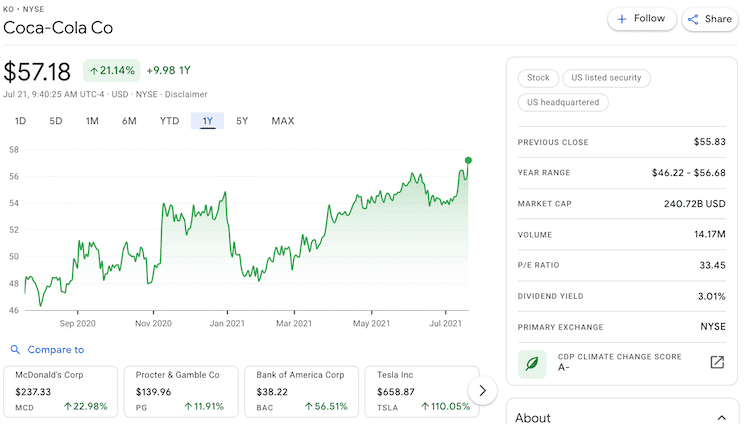Click the Year Range value
The width and height of the screenshot is (750, 424).
point(688,173)
